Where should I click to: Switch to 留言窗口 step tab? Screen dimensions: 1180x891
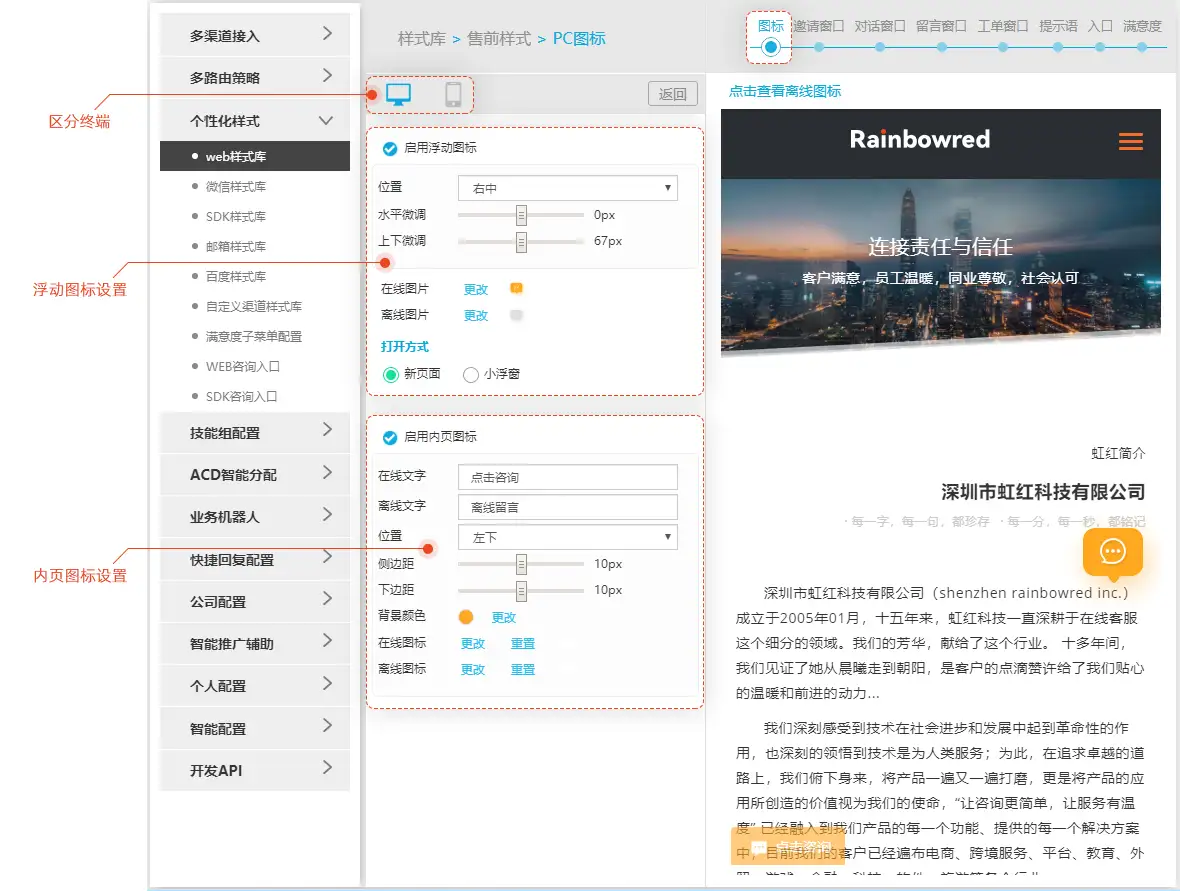[x=941, y=26]
